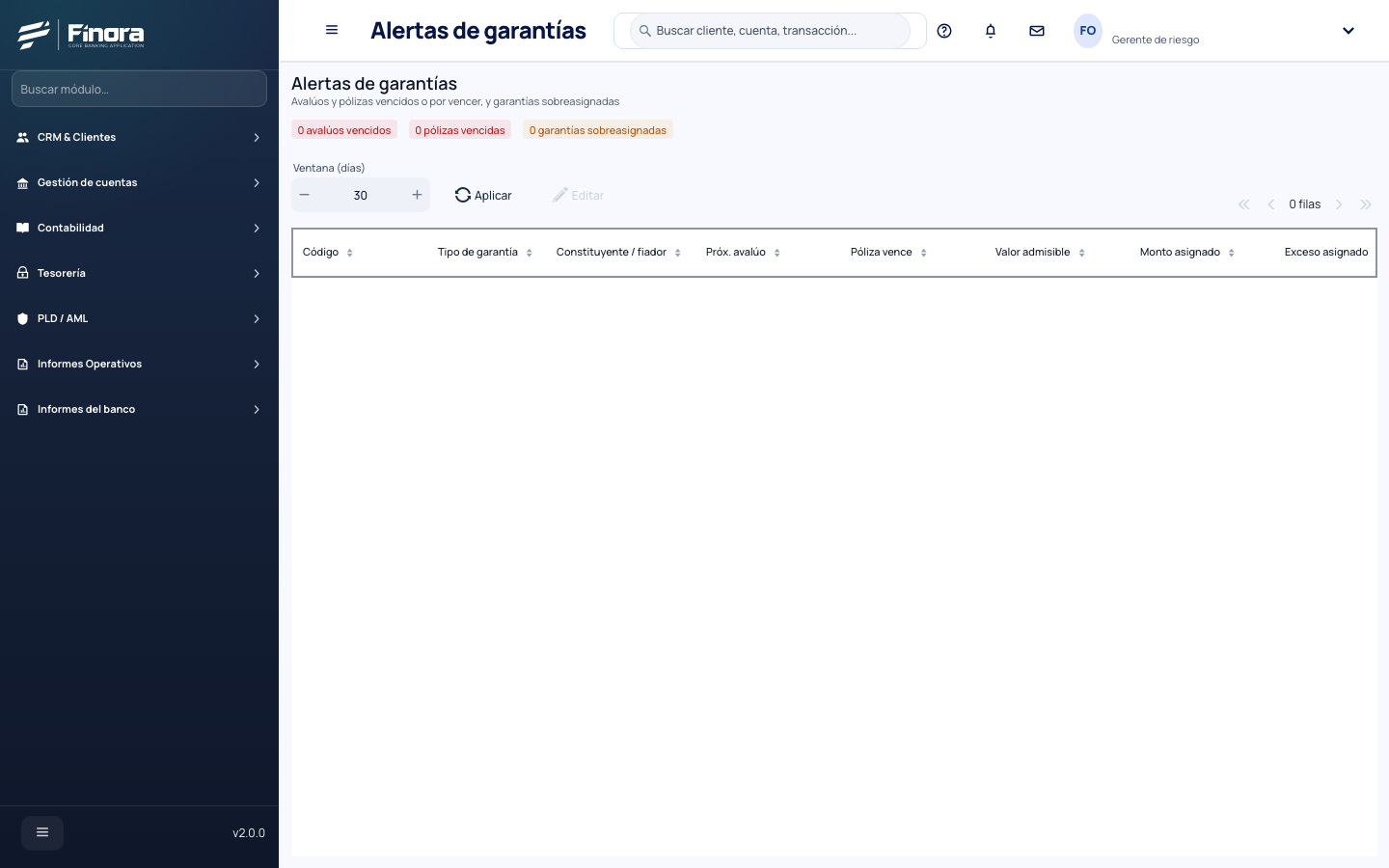The width and height of the screenshot is (1389, 868).
Task: Go to last page of table
Action: point(1366,204)
